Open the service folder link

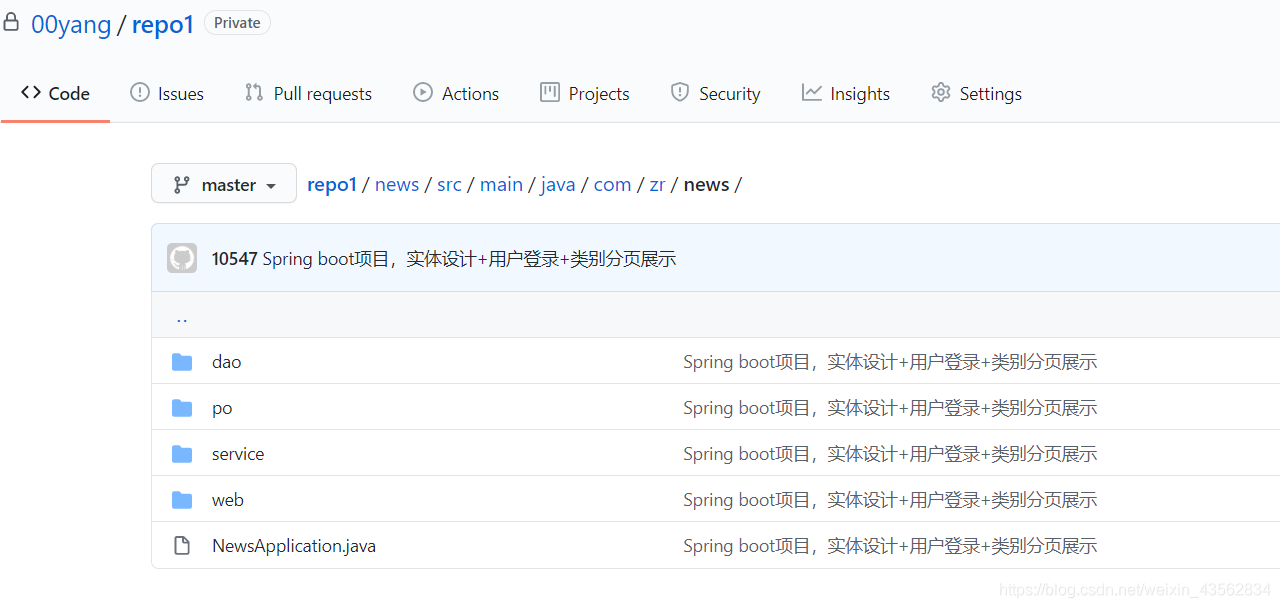point(237,453)
